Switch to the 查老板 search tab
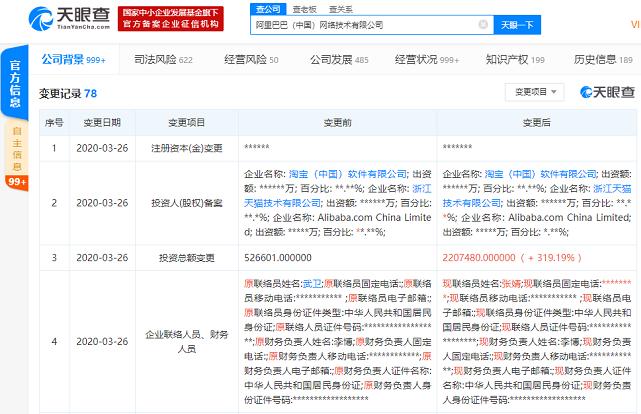 (305, 9)
